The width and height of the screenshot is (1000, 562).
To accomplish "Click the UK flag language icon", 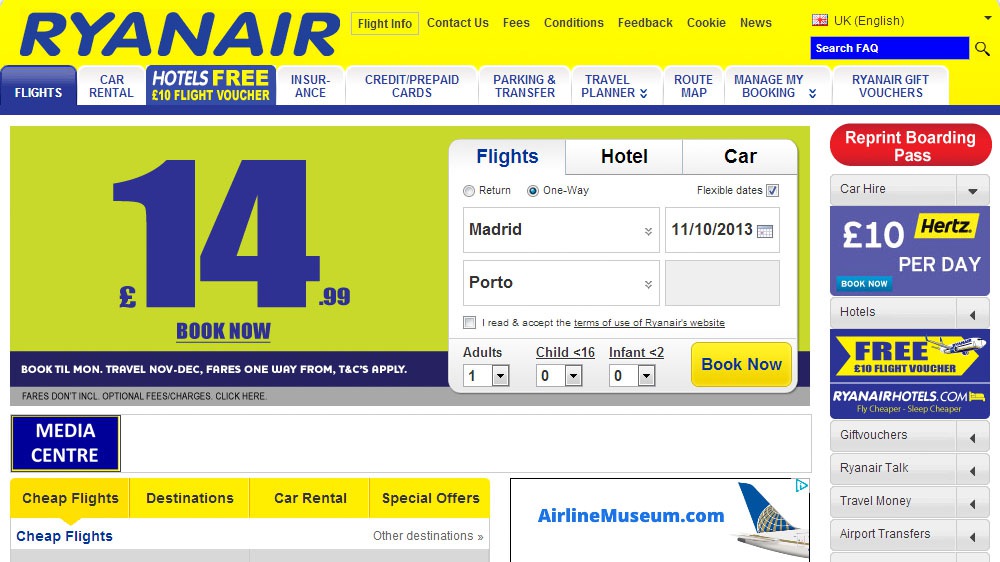I will point(820,20).
